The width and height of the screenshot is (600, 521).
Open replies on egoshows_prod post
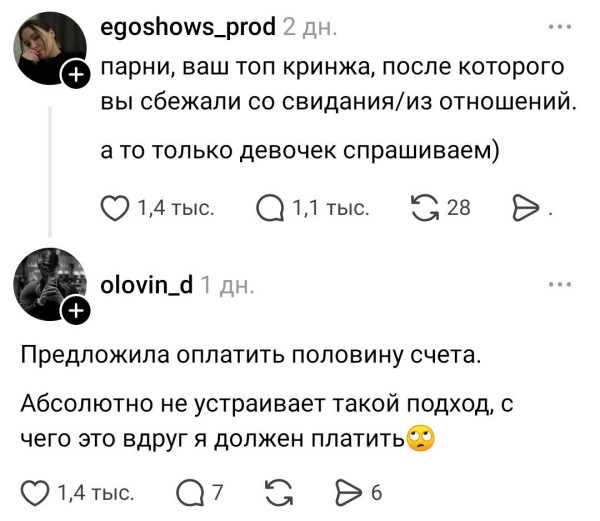[270, 208]
